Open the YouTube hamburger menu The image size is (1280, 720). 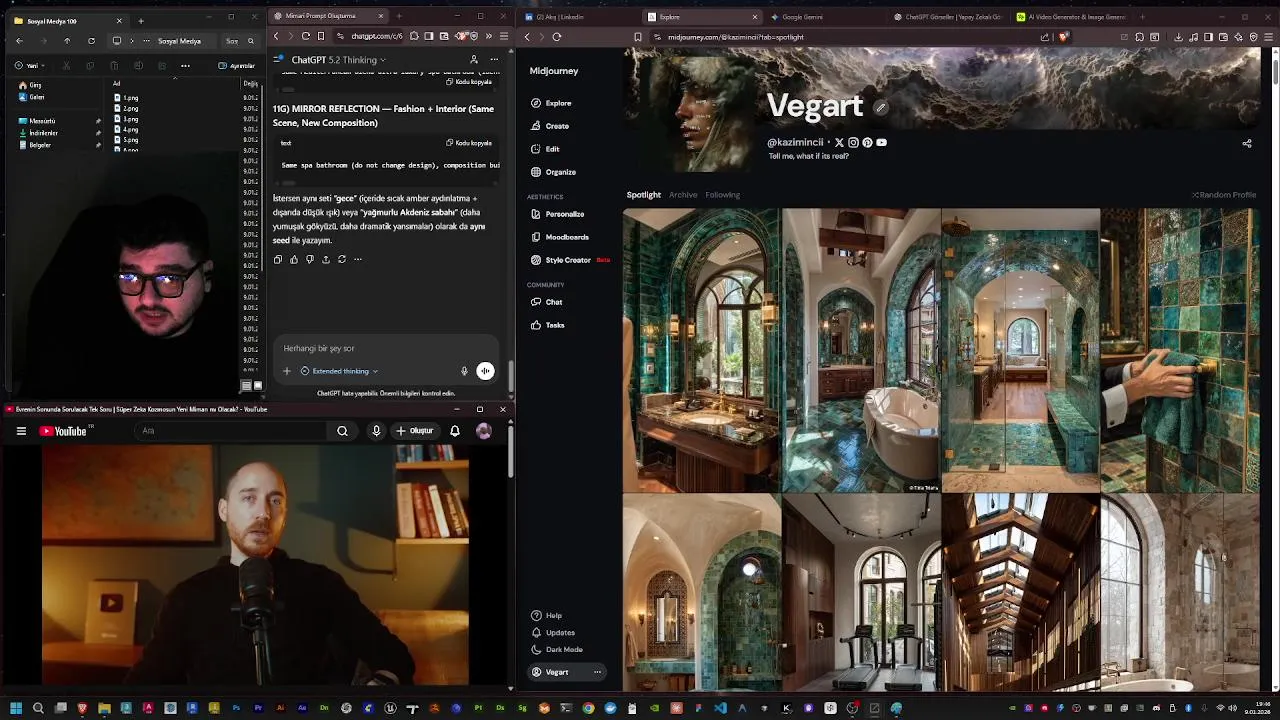tap(21, 431)
